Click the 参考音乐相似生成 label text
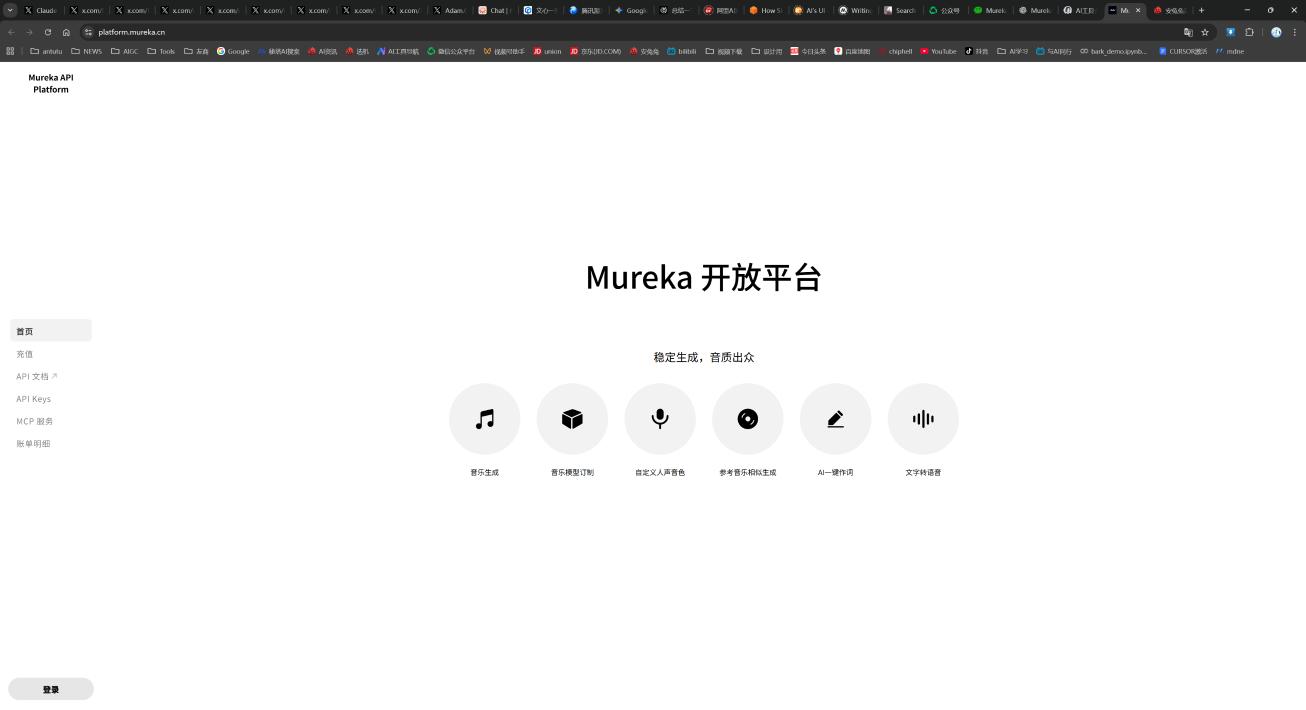1306x710 pixels. coord(748,472)
